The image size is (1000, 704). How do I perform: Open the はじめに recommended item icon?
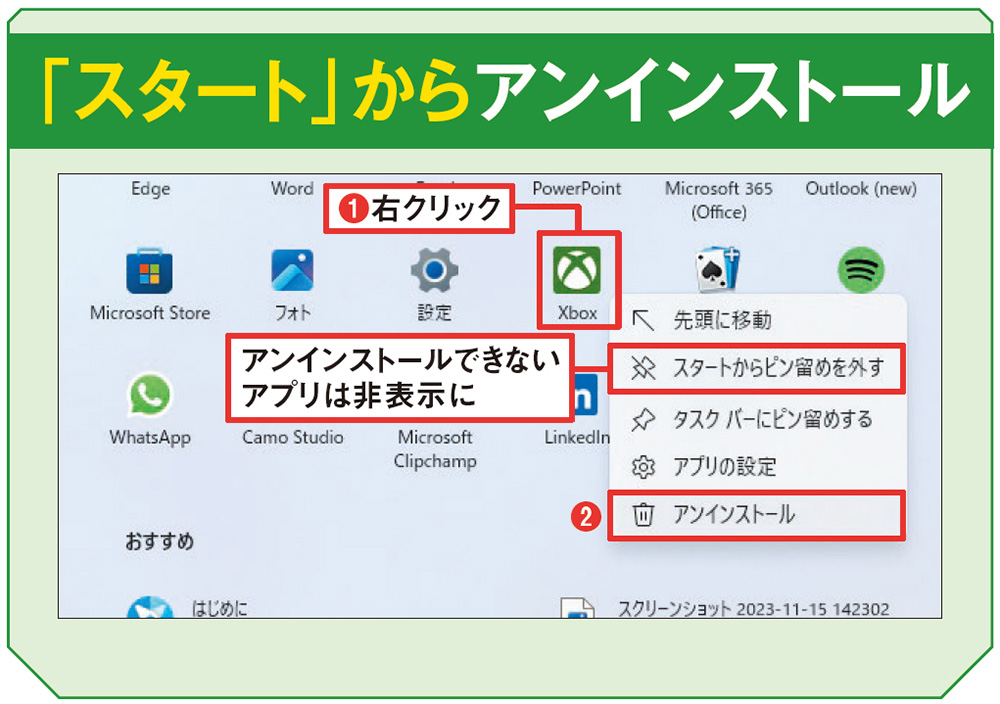(150, 607)
